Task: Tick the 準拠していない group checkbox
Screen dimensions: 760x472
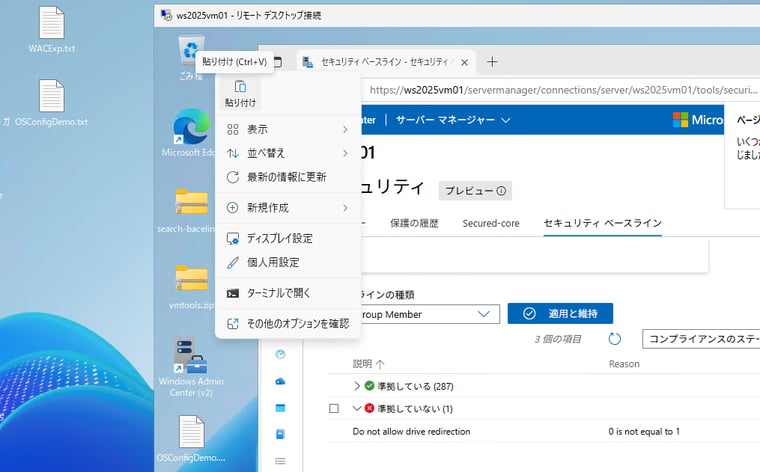Action: click(334, 409)
